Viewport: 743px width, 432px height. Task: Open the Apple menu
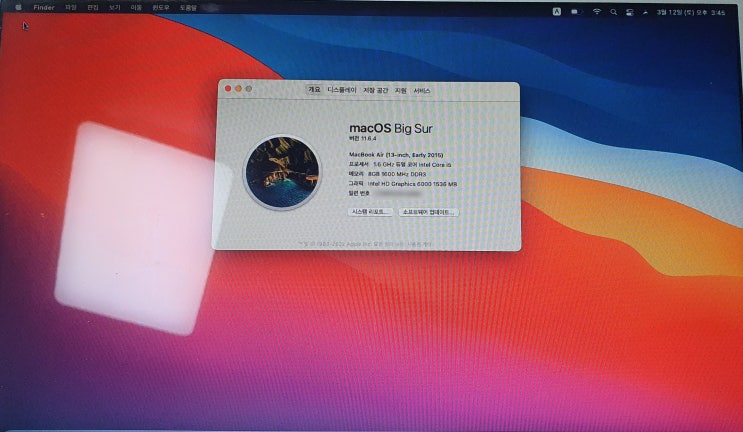19,8
